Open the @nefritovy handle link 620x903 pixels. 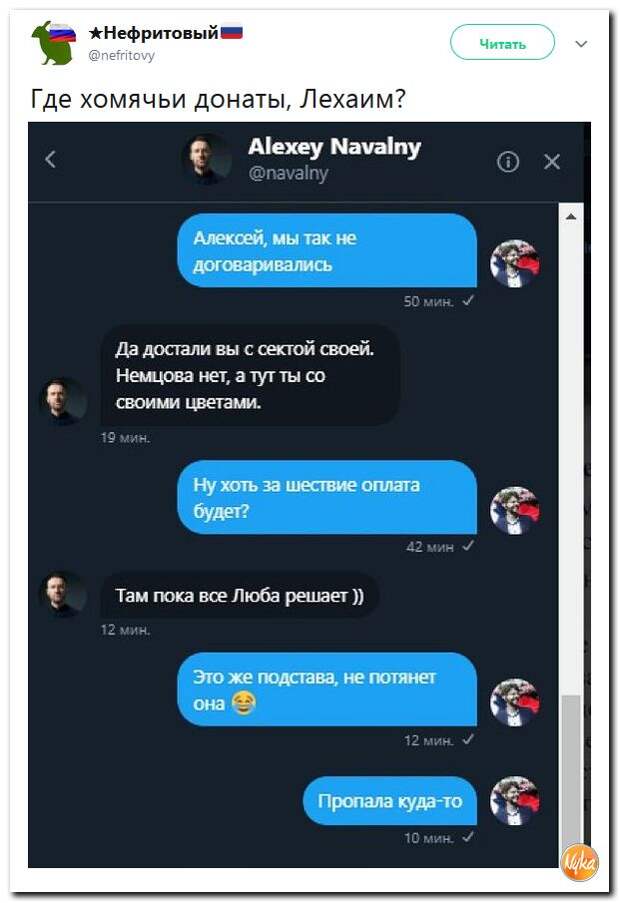point(121,56)
